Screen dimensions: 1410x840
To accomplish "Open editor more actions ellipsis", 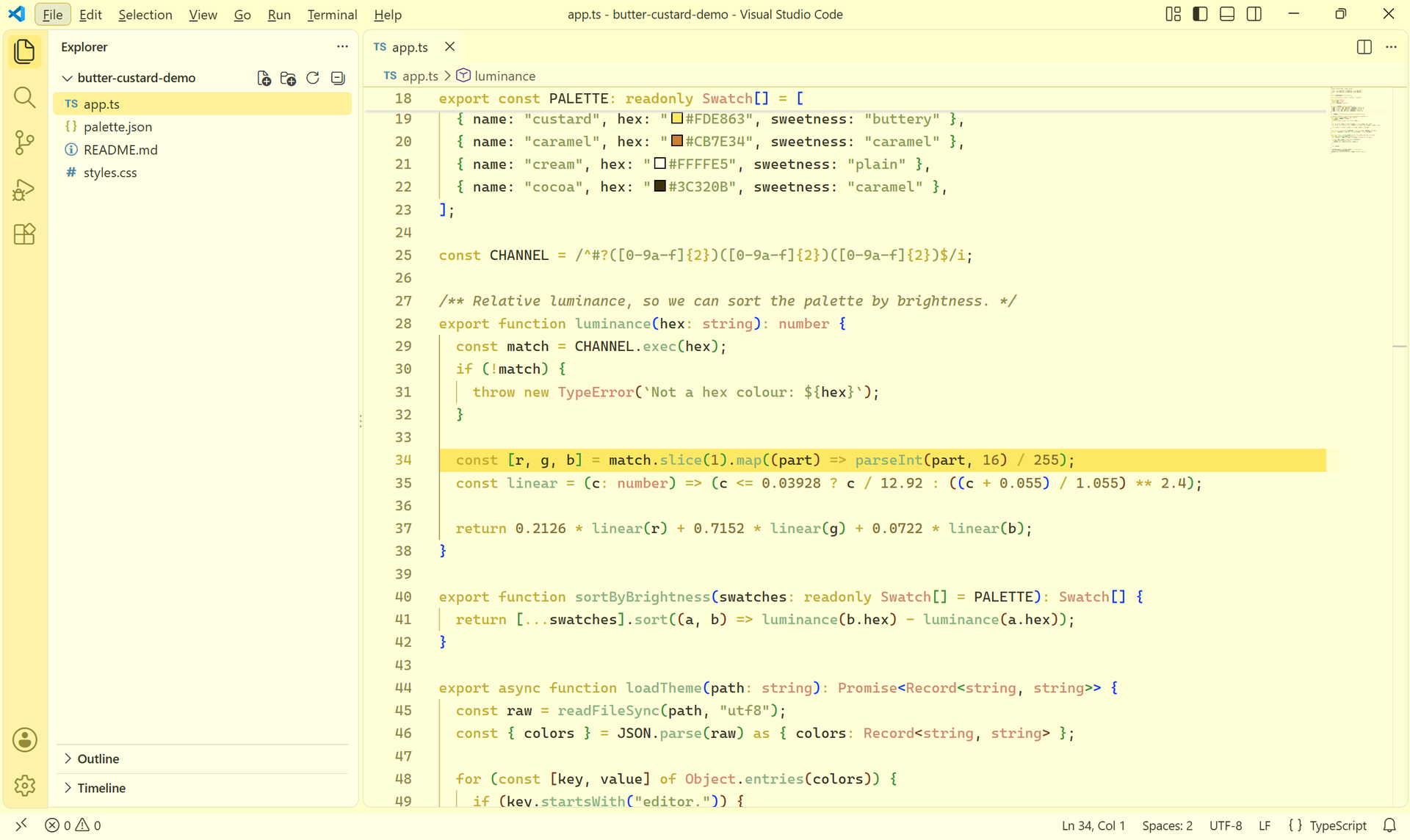I will point(1391,47).
